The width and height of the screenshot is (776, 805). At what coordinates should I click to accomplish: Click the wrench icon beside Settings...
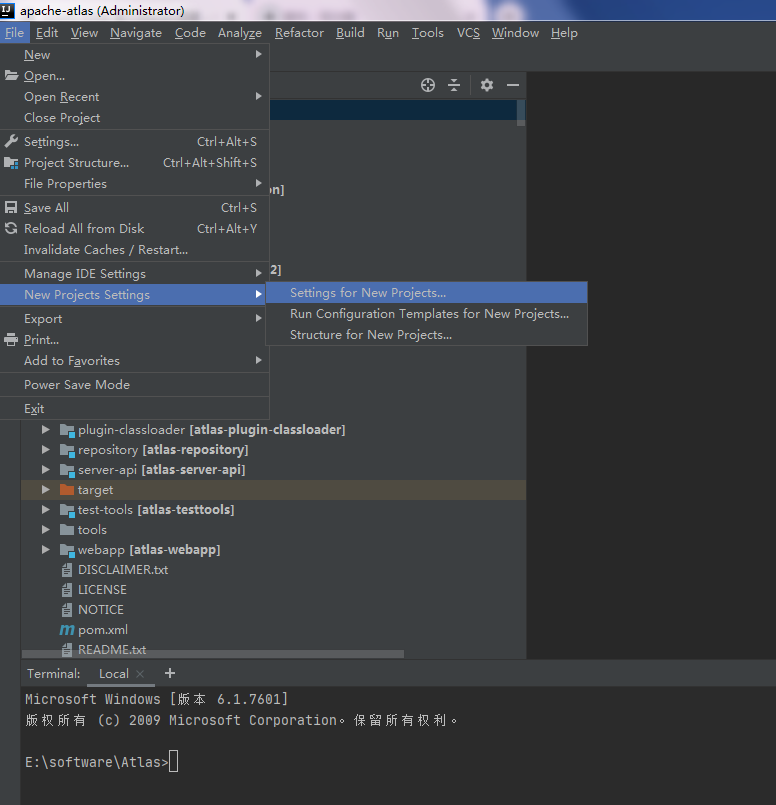click(x=11, y=141)
